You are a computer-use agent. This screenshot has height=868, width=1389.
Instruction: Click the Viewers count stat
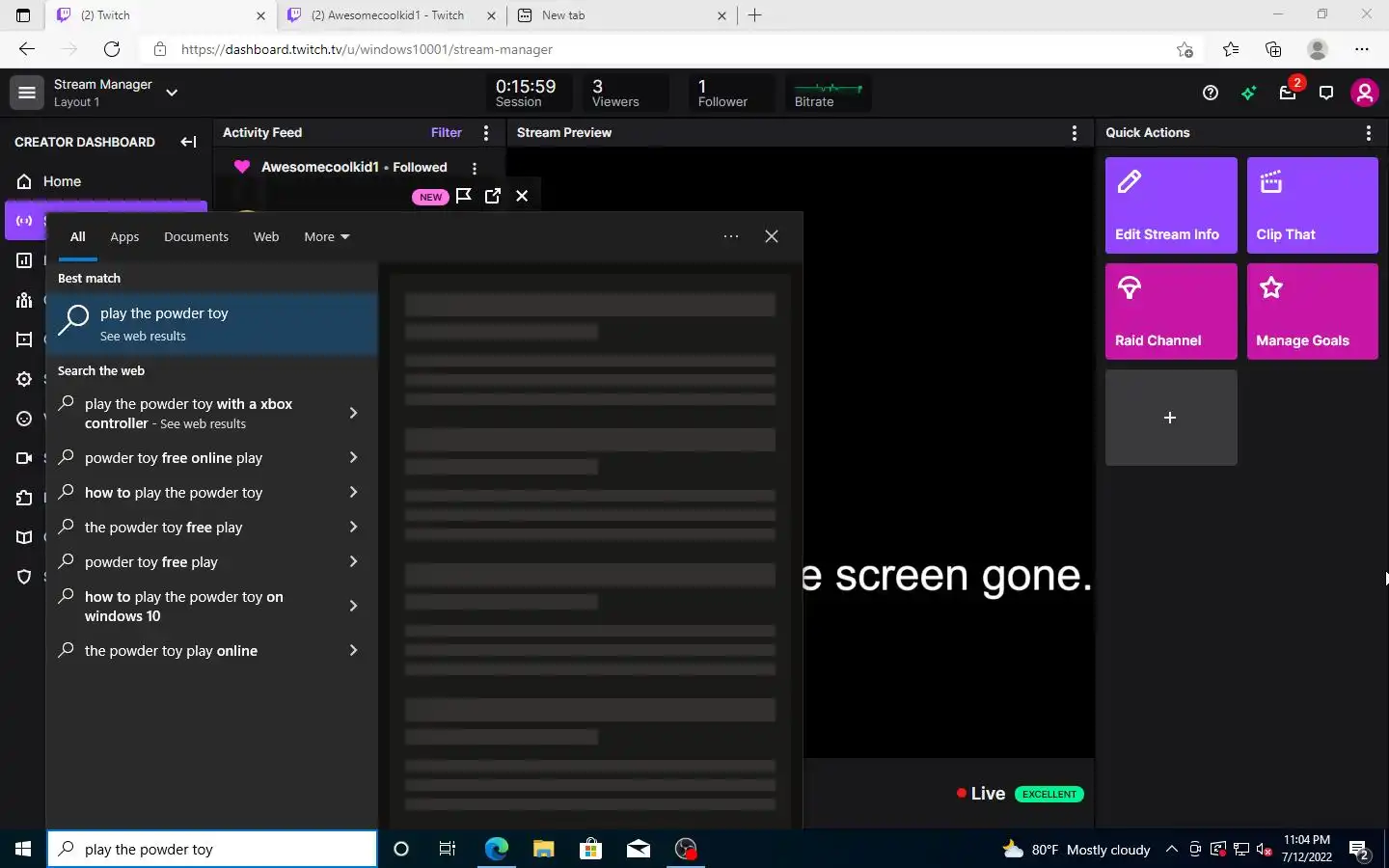click(x=625, y=94)
